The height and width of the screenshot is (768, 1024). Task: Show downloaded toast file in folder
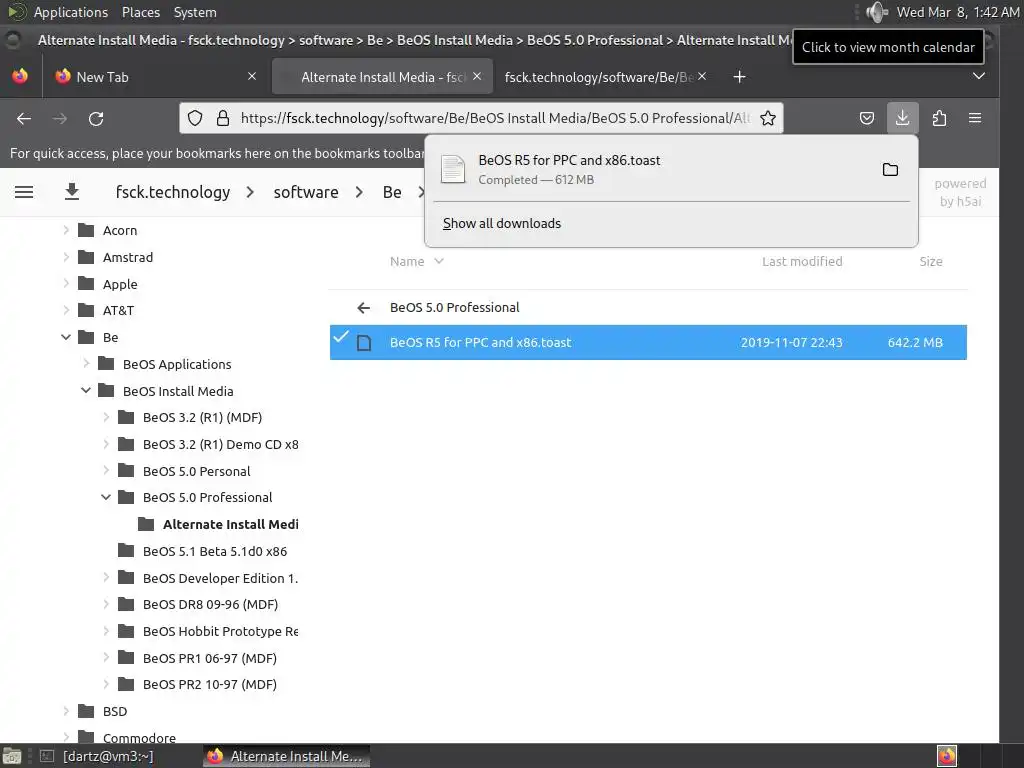click(x=890, y=170)
